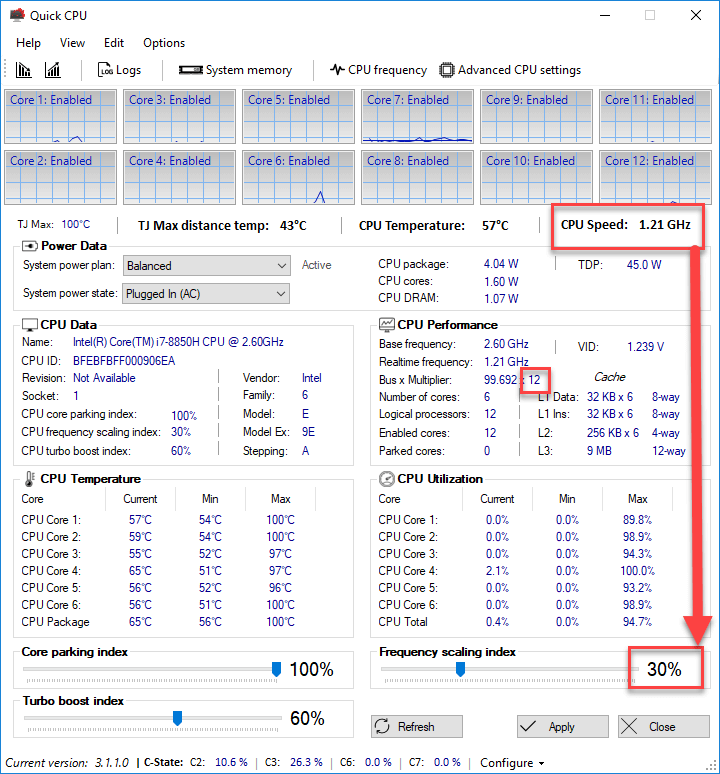The image size is (720, 774).
Task: Select the Core 3 usage graph
Action: coord(180,116)
